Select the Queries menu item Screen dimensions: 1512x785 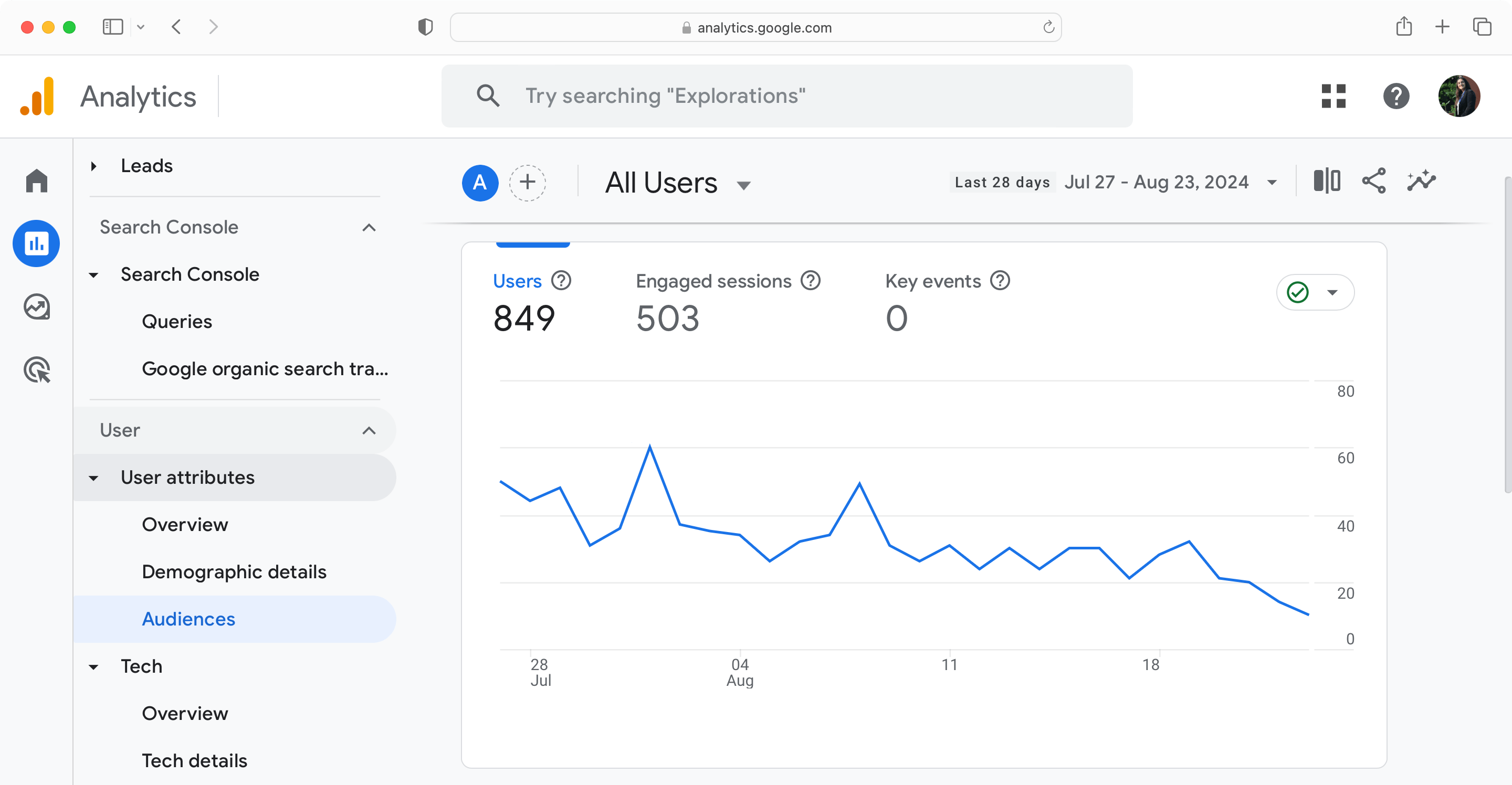point(177,321)
